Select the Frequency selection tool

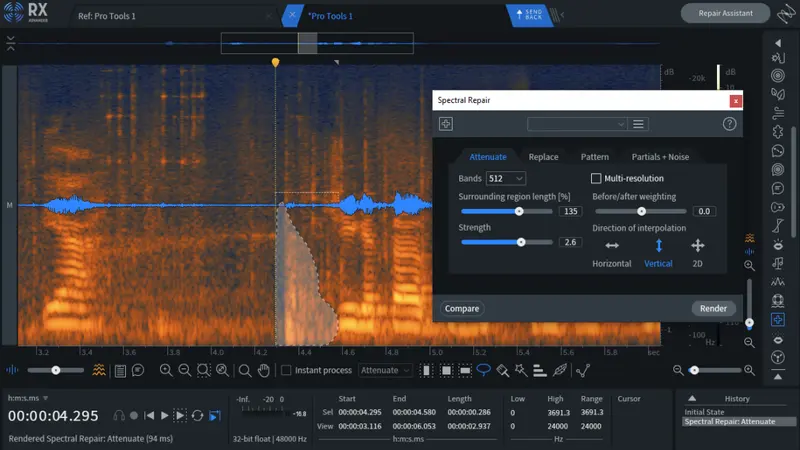(x=465, y=370)
